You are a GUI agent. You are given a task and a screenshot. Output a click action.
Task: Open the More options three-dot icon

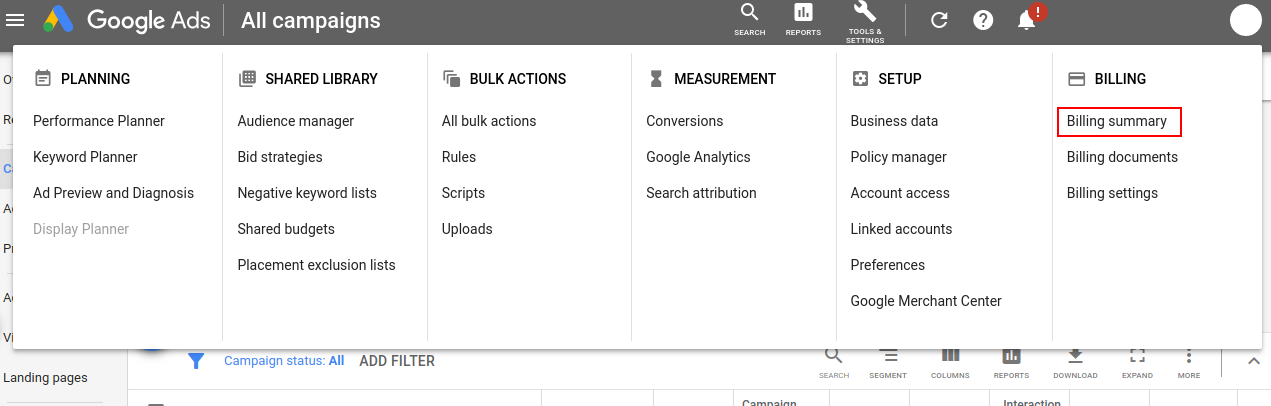click(x=1189, y=364)
